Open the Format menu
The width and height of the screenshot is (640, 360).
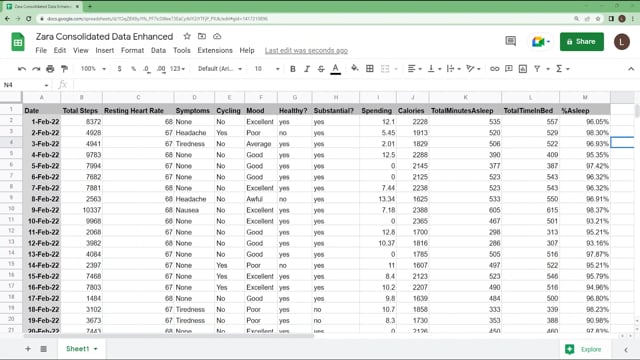point(132,51)
